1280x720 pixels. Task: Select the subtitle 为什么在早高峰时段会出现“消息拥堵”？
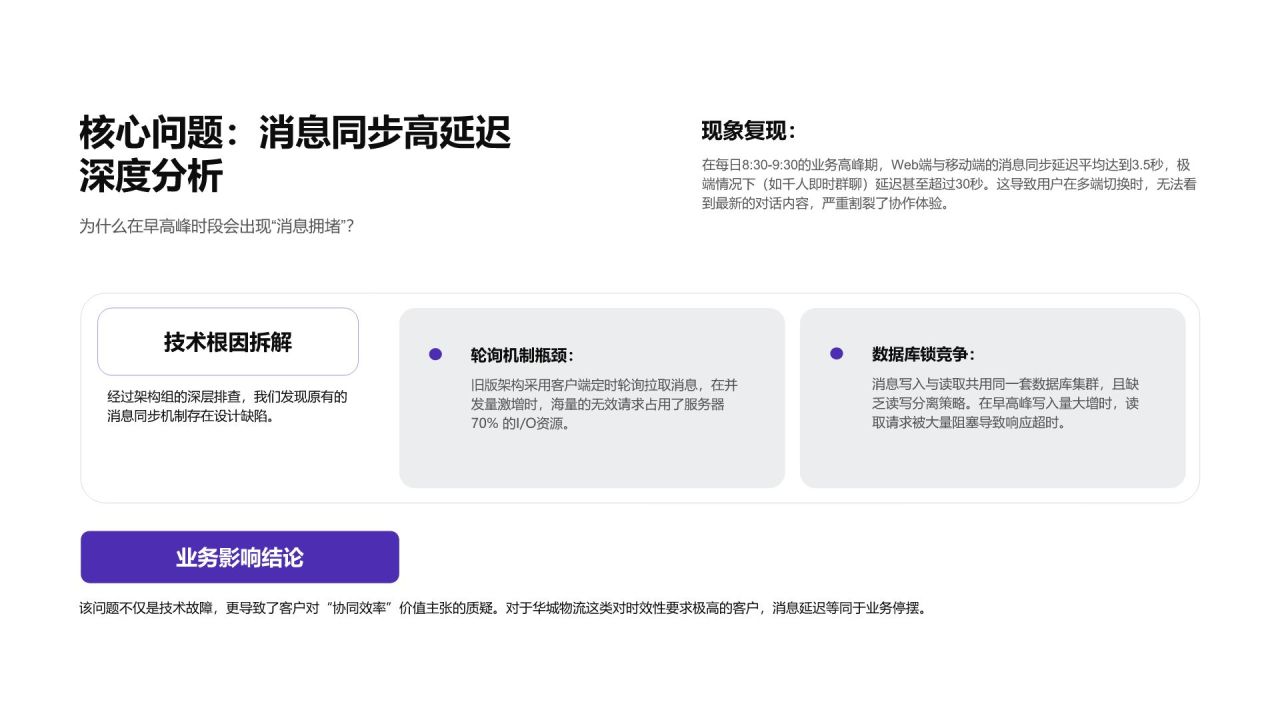(x=217, y=226)
